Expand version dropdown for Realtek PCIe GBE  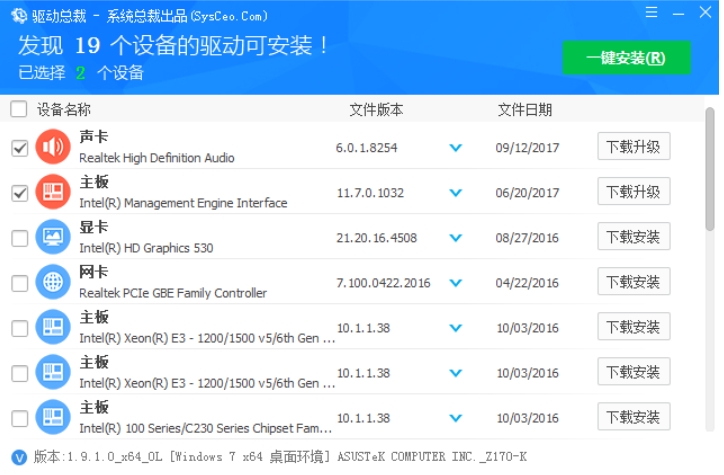456,283
